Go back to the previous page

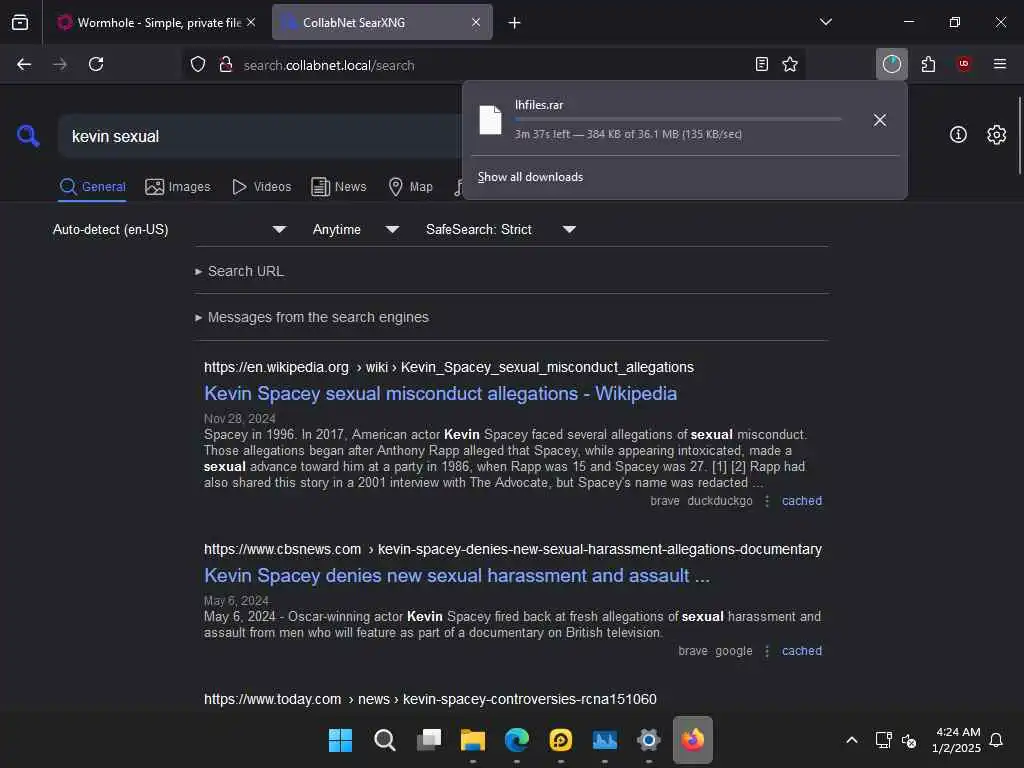tap(24, 64)
